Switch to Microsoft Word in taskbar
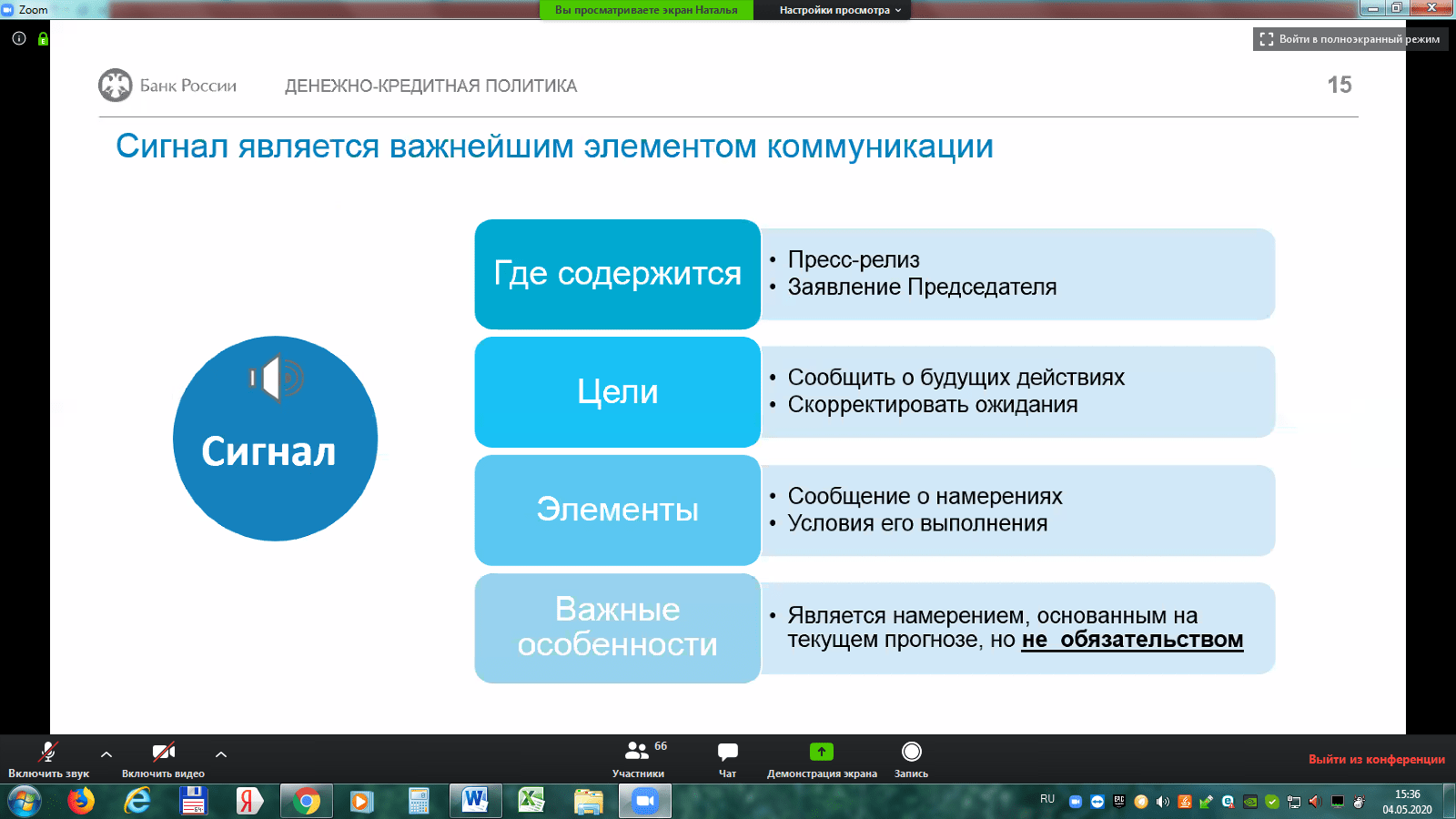This screenshot has height=819, width=1456. click(475, 801)
